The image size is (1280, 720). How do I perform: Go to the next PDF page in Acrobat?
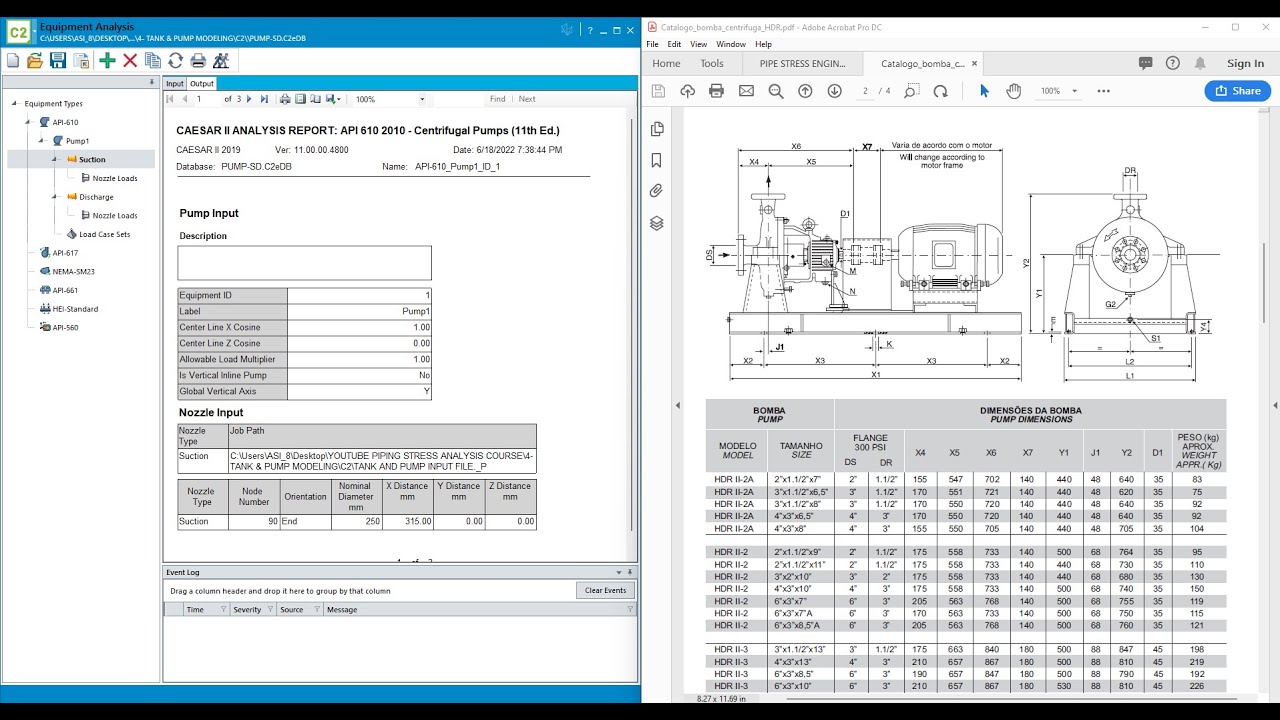coord(835,91)
